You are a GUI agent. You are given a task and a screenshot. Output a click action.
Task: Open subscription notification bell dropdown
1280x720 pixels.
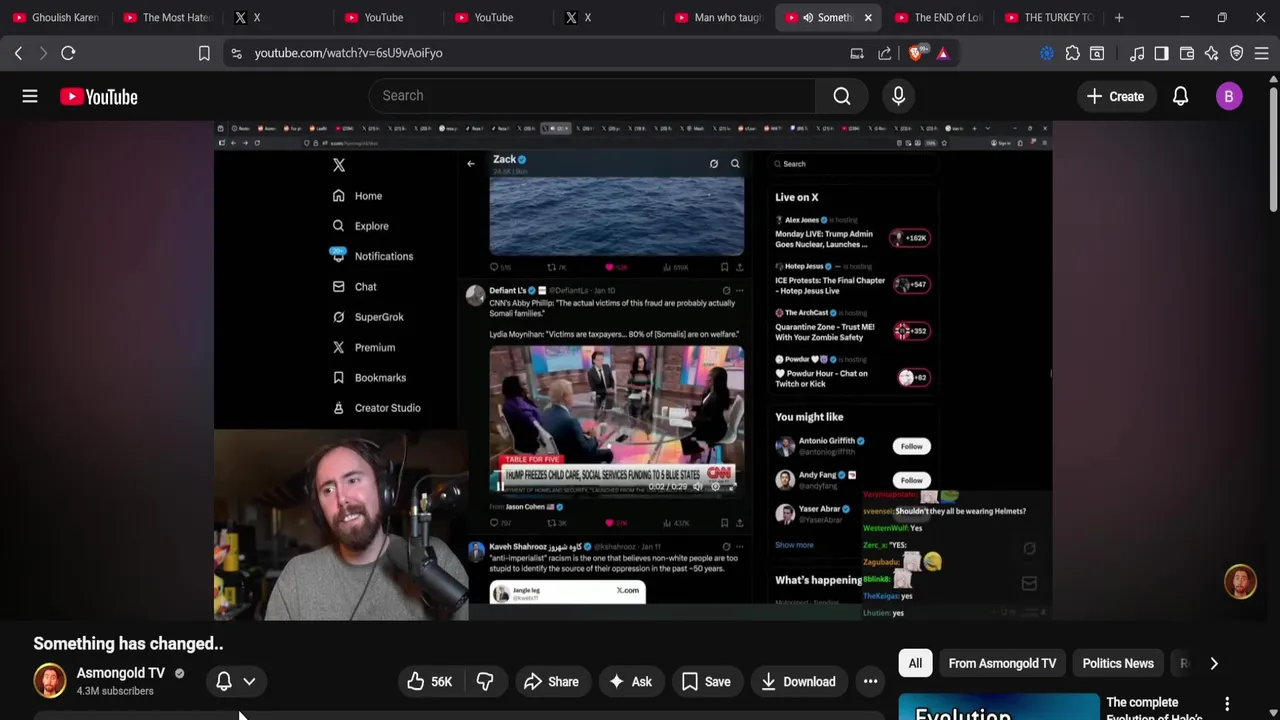[x=236, y=681]
